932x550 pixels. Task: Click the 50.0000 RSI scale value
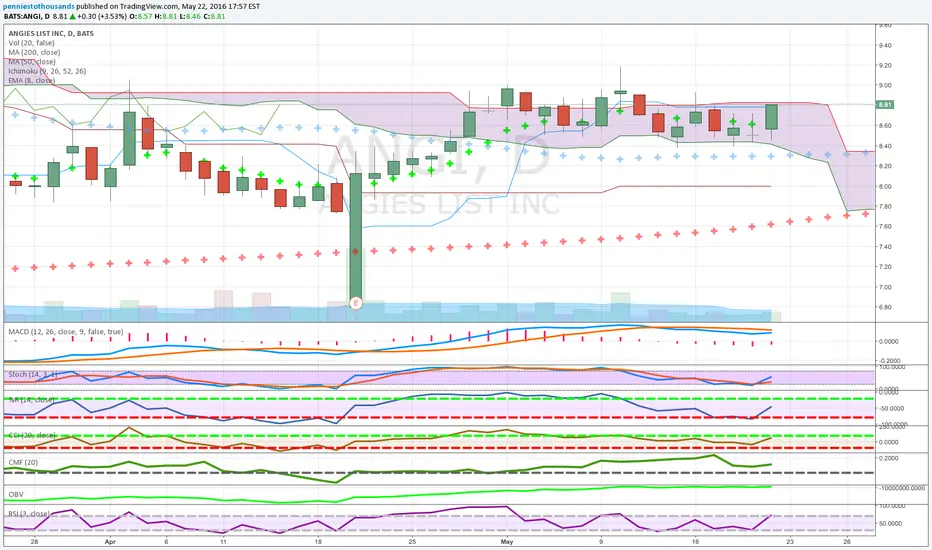pos(889,524)
